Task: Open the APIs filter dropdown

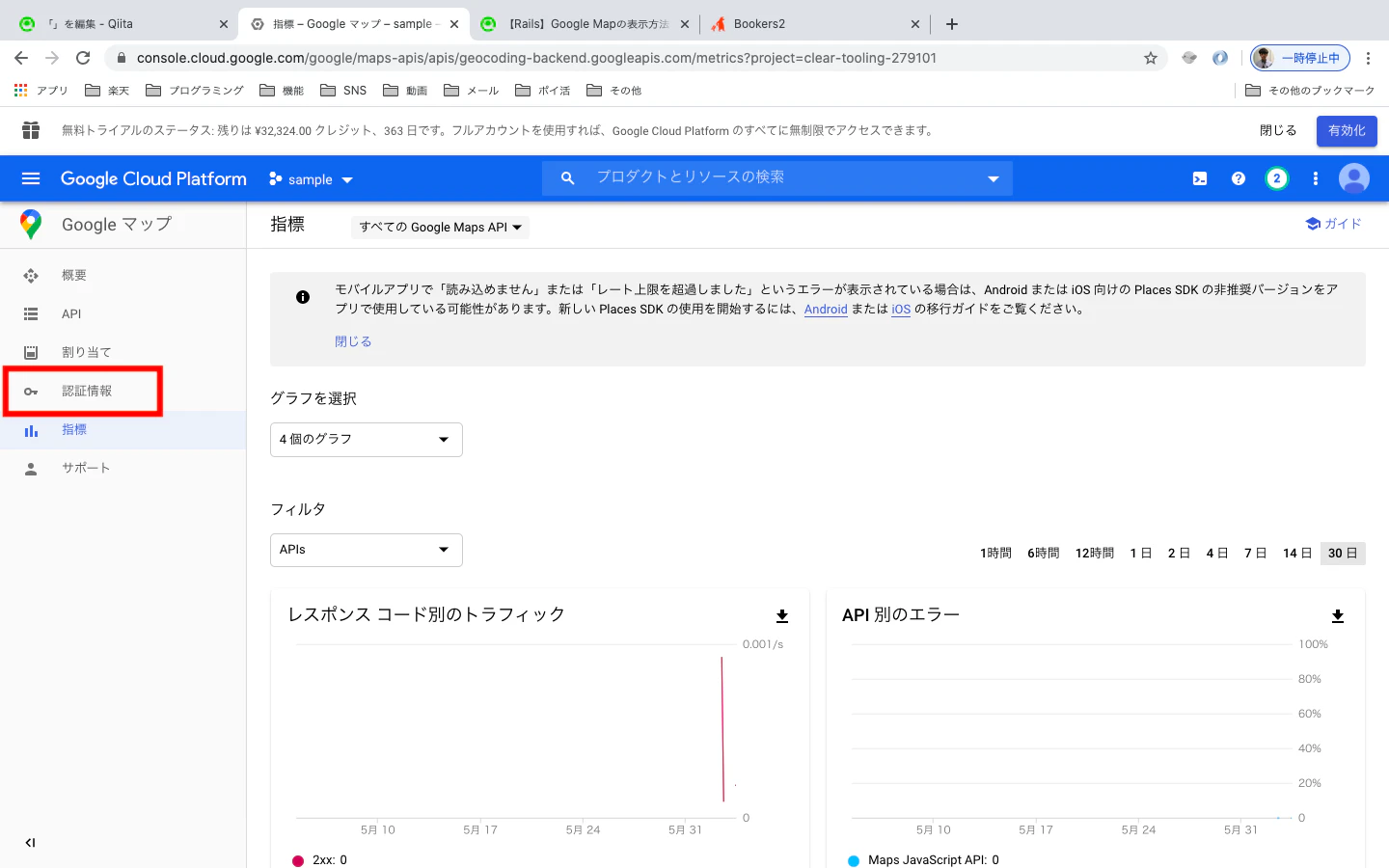Action: click(367, 550)
